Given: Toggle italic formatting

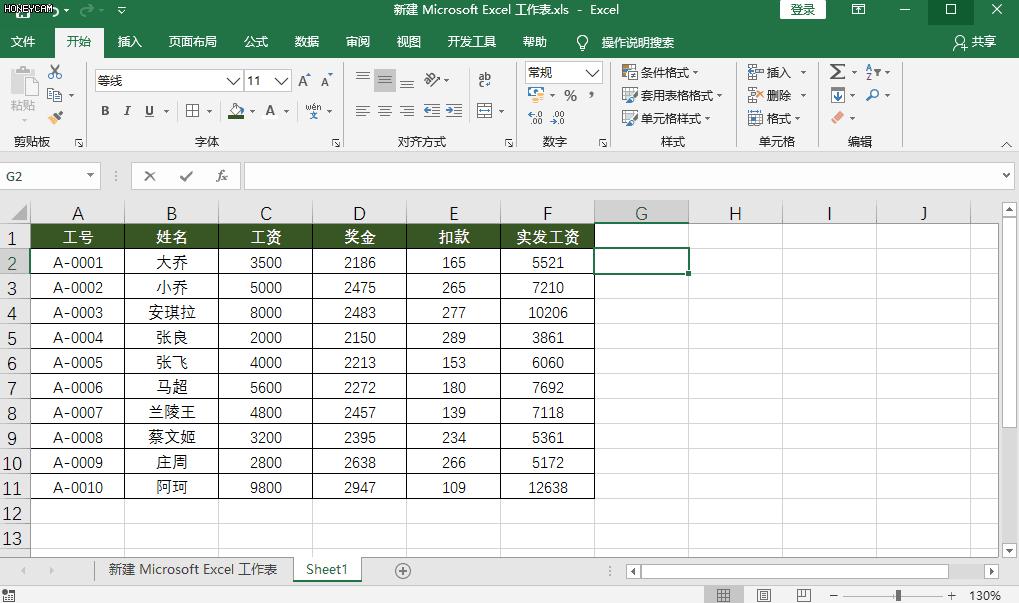Looking at the screenshot, I should (x=127, y=111).
